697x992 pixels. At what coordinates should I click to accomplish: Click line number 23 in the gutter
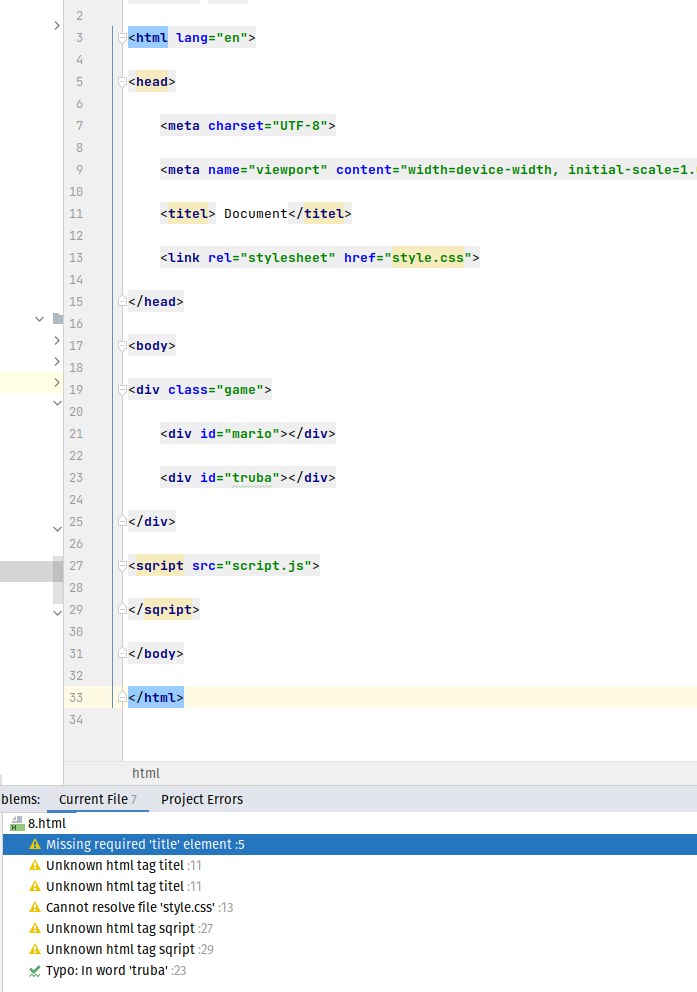(x=76, y=478)
